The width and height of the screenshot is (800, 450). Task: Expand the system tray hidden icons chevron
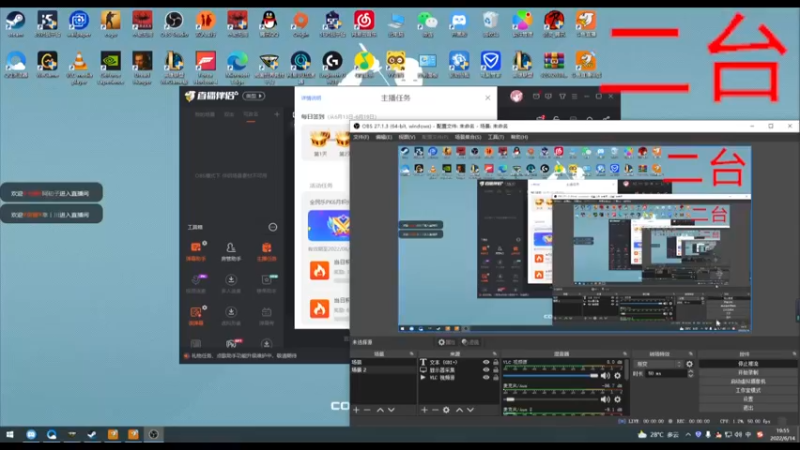688,435
